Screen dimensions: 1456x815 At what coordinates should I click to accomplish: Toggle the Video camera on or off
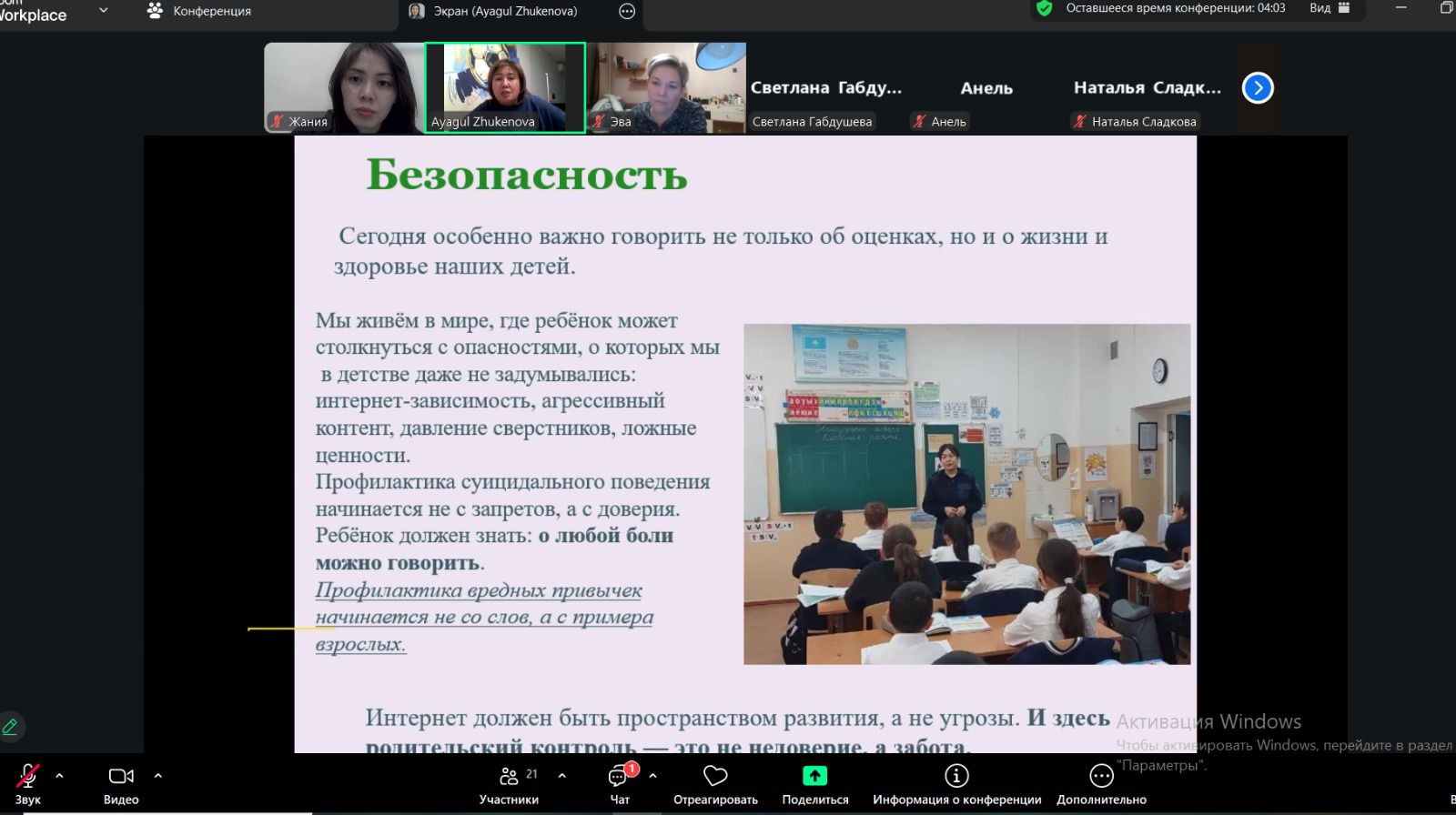tap(121, 776)
